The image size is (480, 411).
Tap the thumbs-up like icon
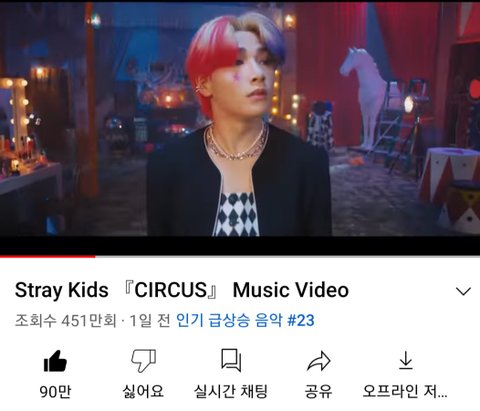pos(55,361)
